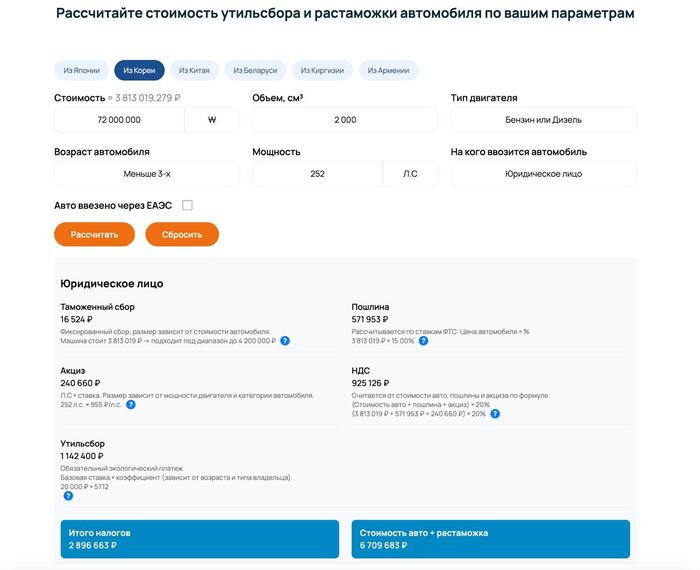Screen dimensions: 700x570
Task: Click help icon under Таможенный сбор
Action: [x=285, y=341]
